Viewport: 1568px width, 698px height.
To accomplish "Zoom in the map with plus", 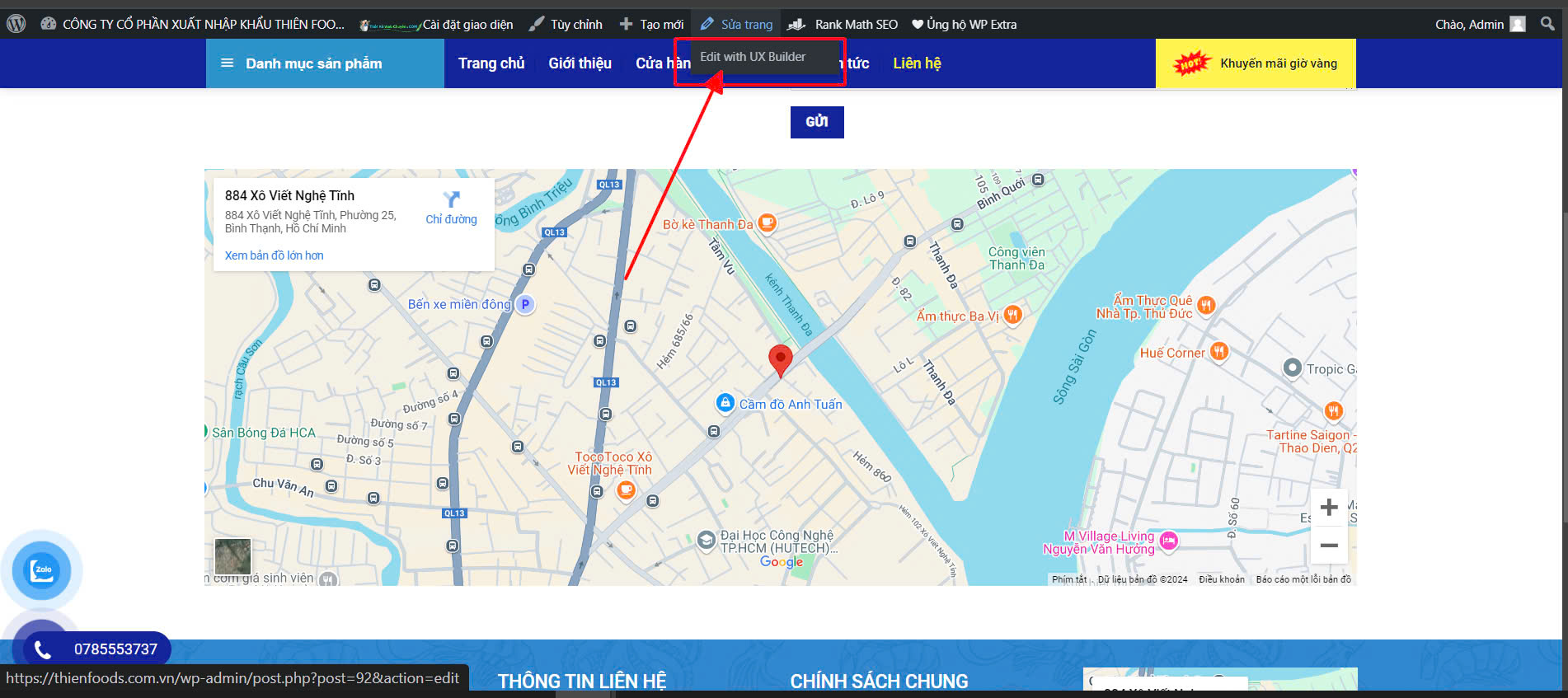I will tap(1328, 508).
